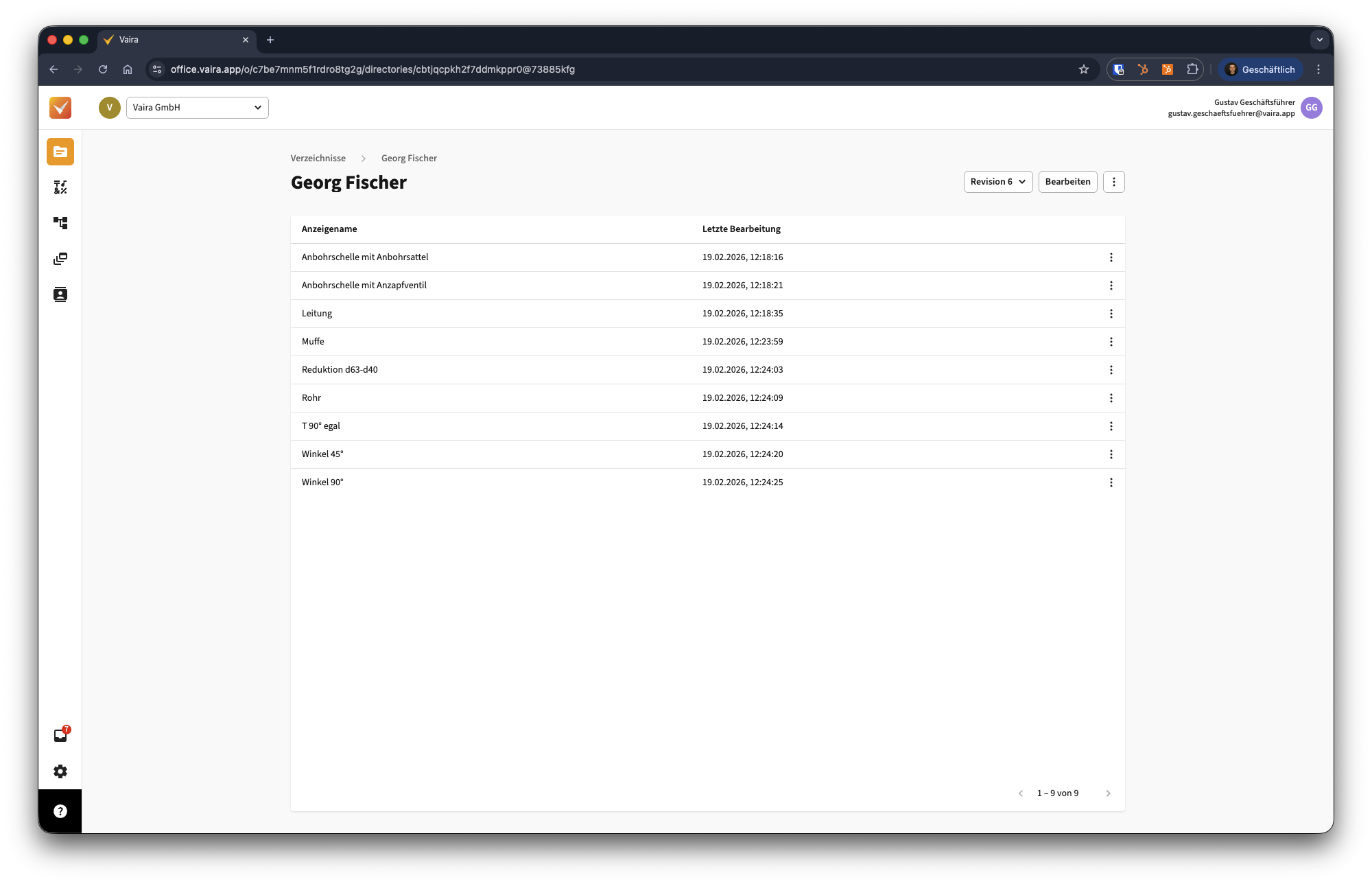Open row menu for Winkel 90°

1111,482
